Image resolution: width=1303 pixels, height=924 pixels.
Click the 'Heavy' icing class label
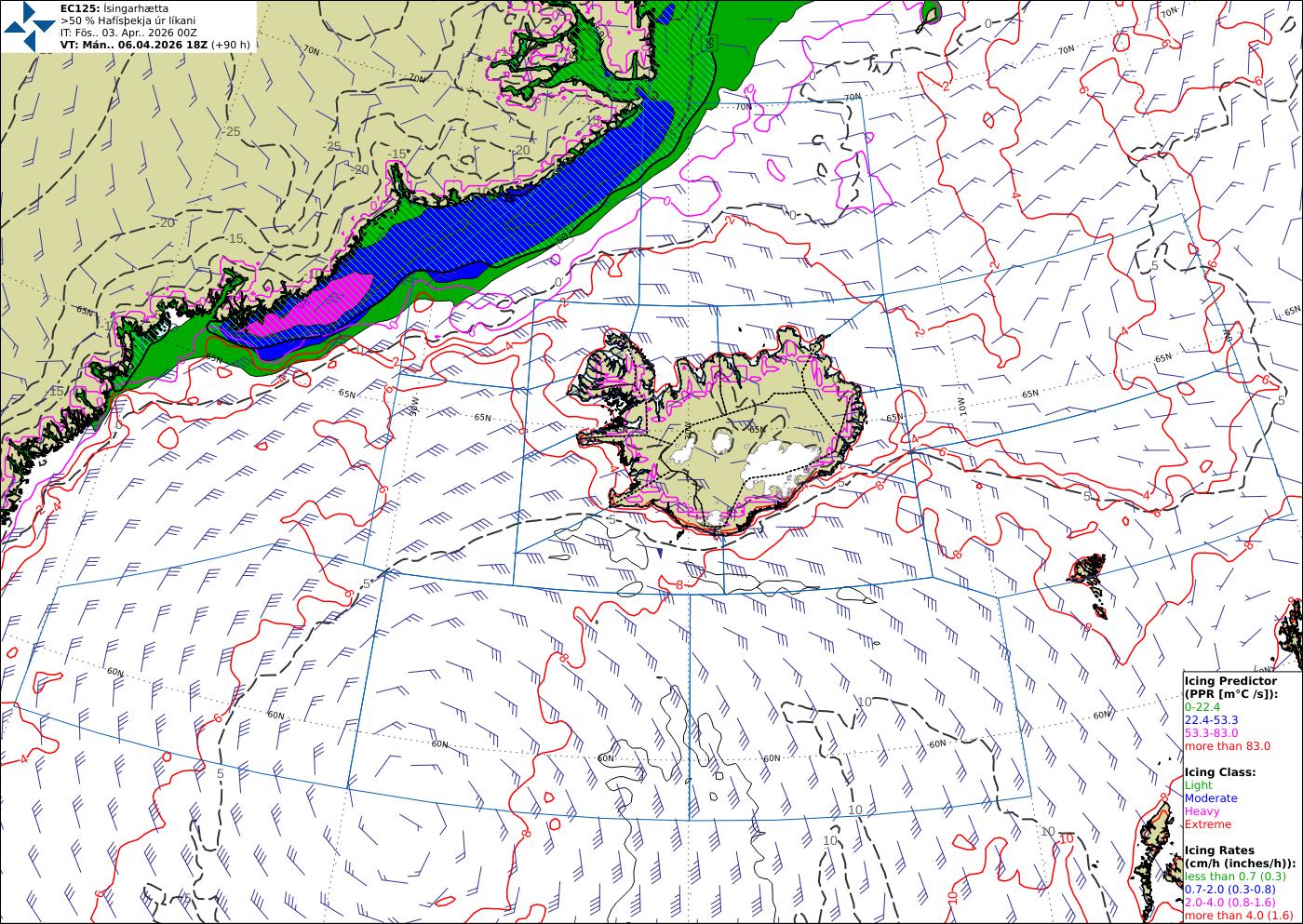tap(1202, 811)
